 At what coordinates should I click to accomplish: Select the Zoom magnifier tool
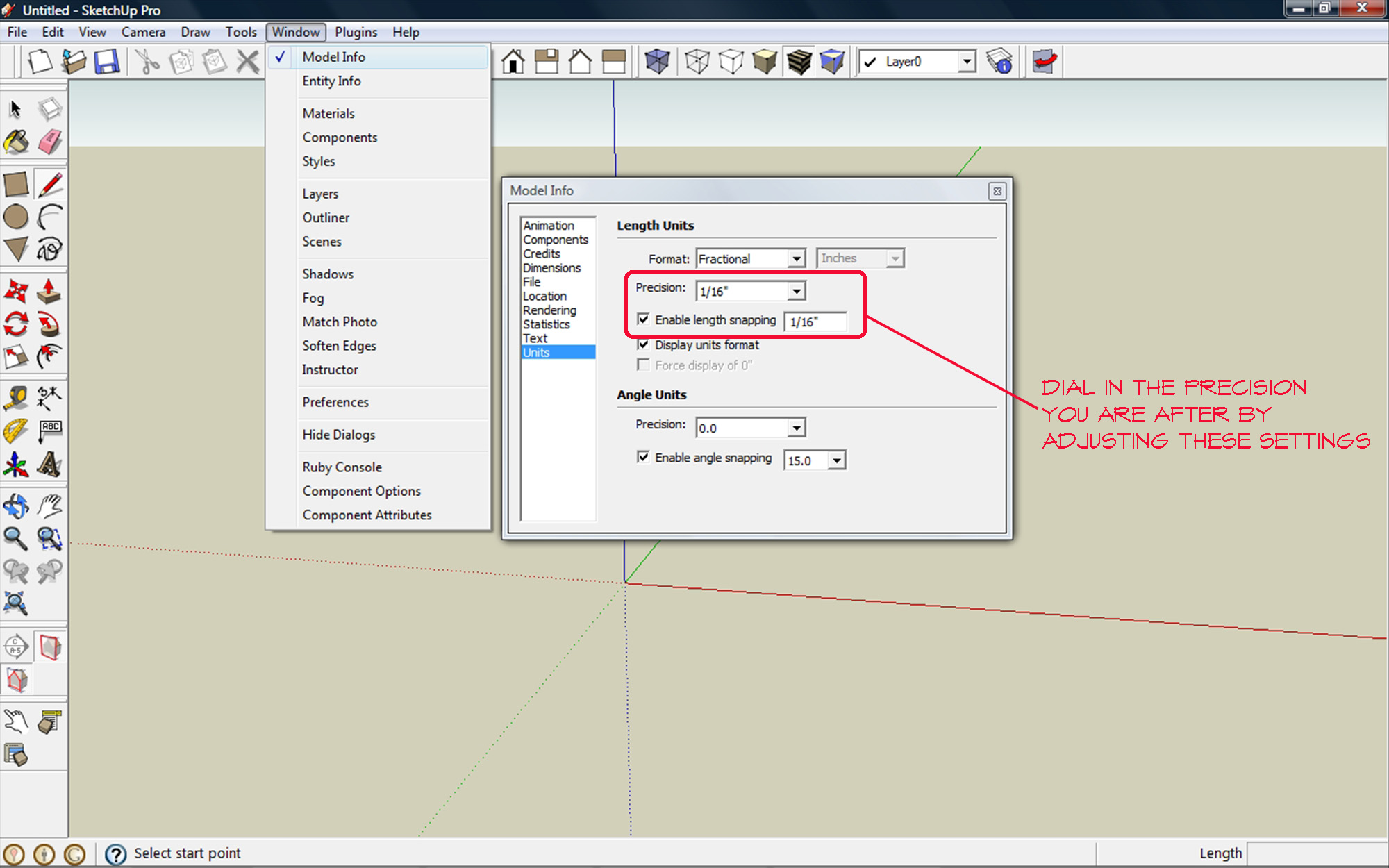point(16,539)
